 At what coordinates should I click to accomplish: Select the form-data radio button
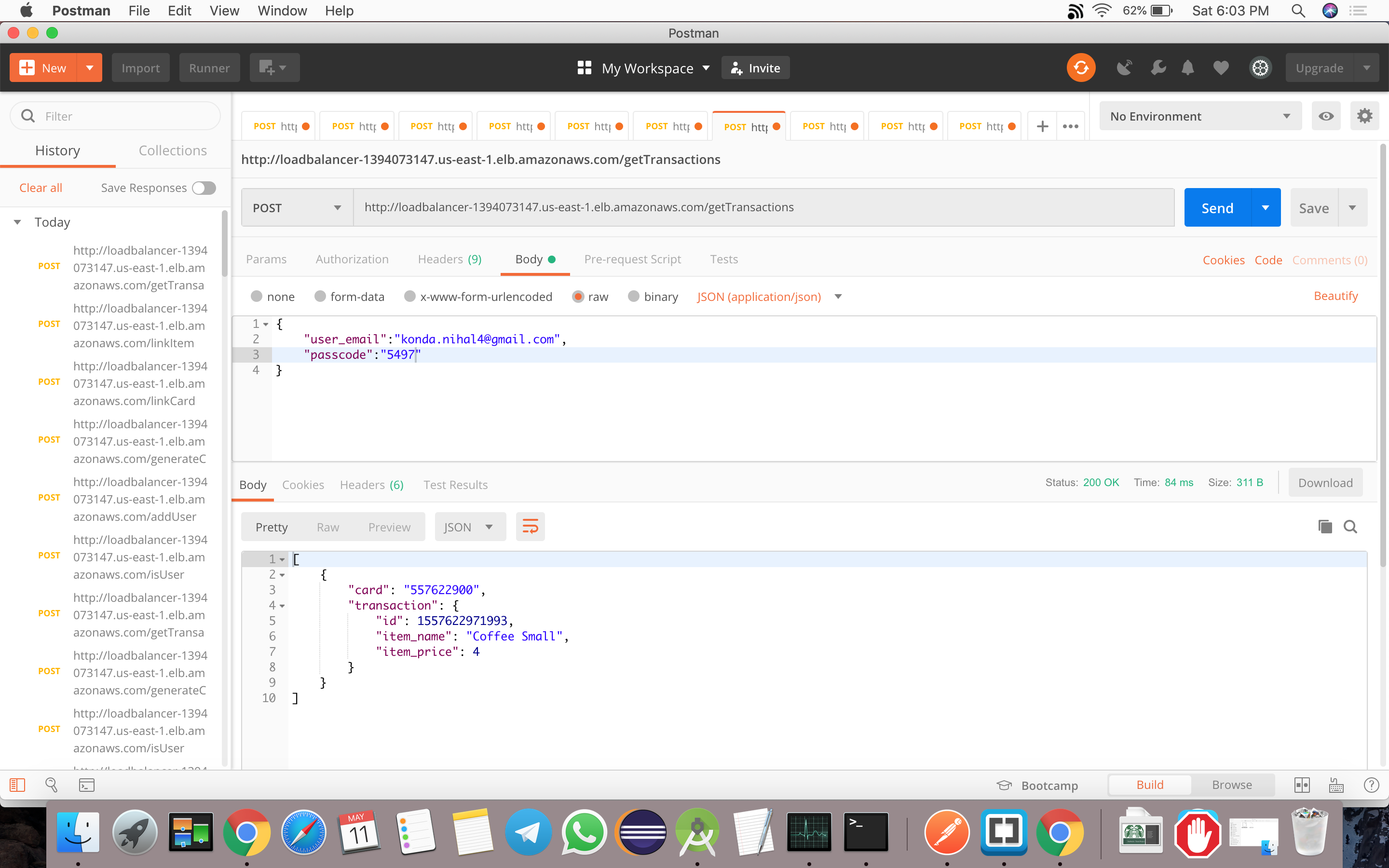(320, 296)
